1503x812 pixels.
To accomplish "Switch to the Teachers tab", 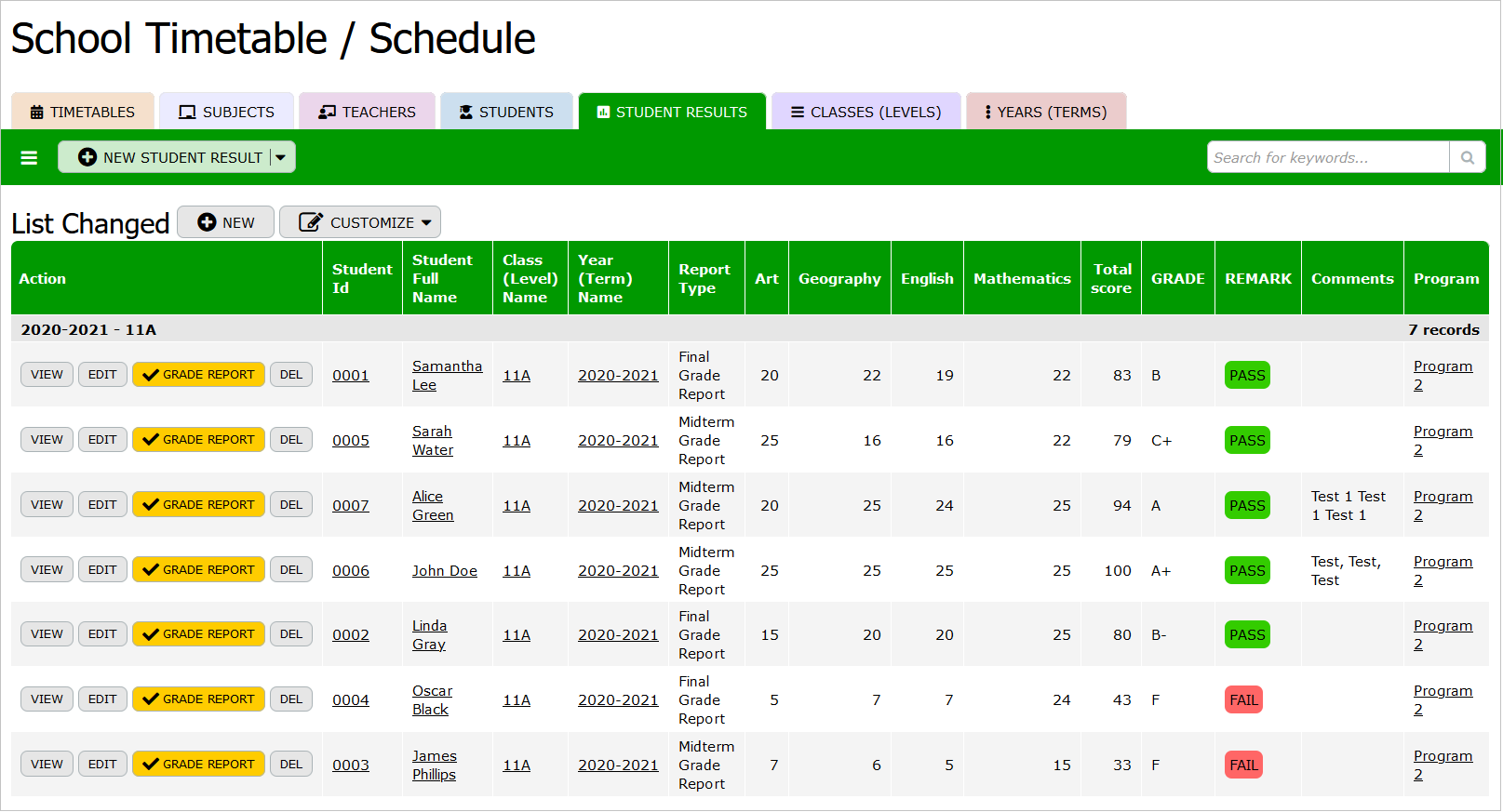I will point(367,113).
